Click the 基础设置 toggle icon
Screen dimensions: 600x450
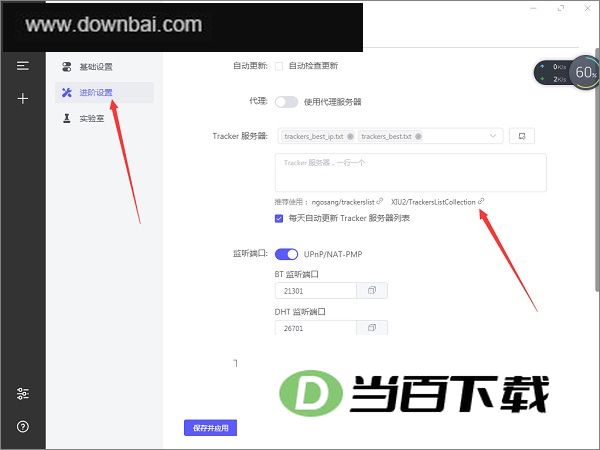point(67,67)
